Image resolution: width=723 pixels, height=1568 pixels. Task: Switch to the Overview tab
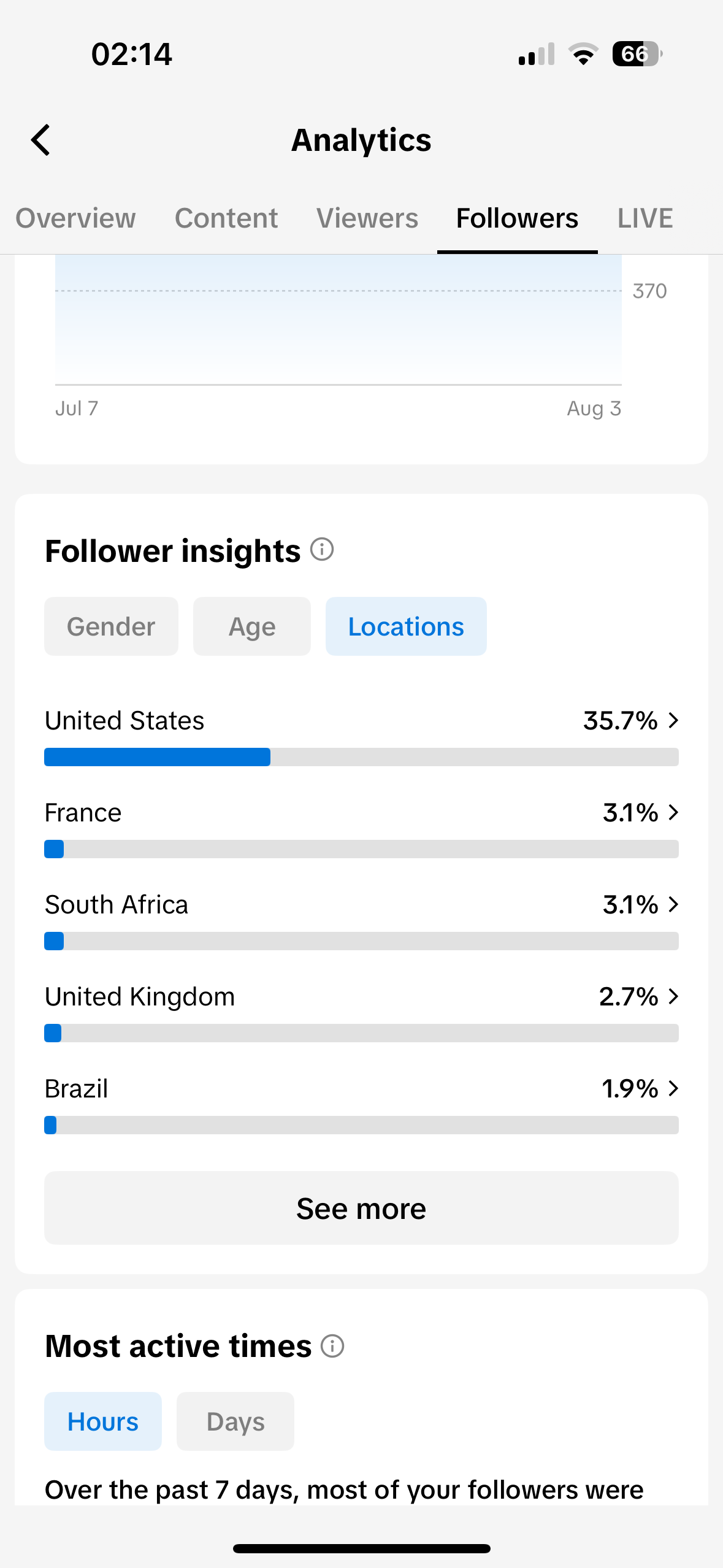click(x=75, y=218)
